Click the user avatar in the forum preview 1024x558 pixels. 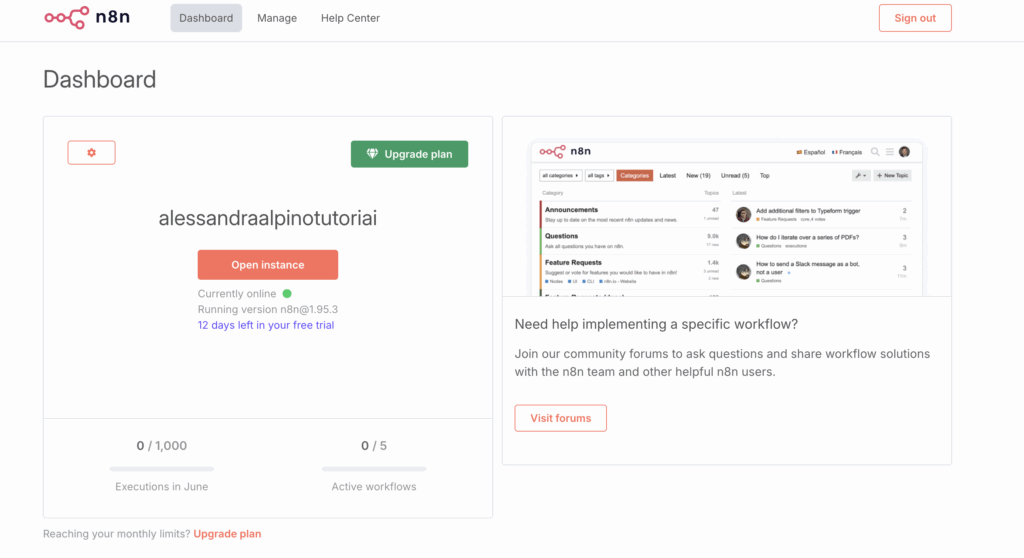pos(905,152)
